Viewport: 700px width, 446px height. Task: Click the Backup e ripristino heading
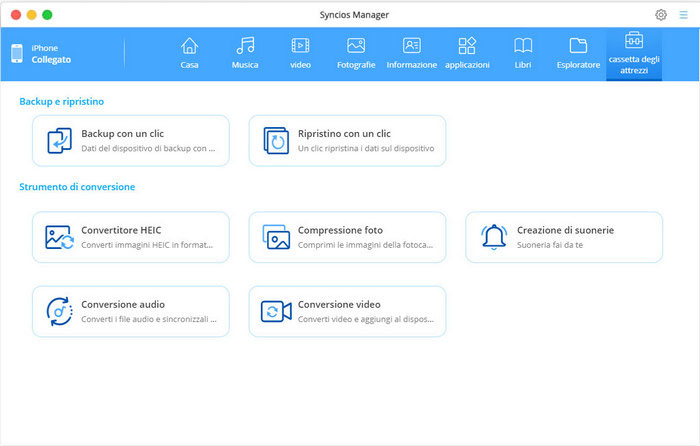click(62, 102)
